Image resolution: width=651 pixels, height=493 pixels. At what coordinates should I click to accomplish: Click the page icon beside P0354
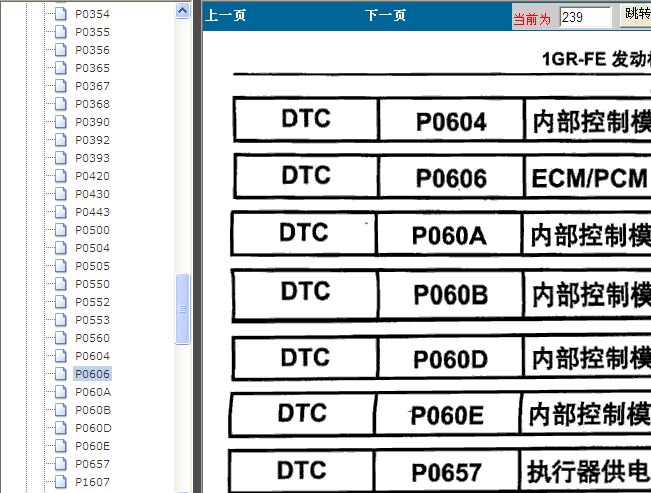61,14
